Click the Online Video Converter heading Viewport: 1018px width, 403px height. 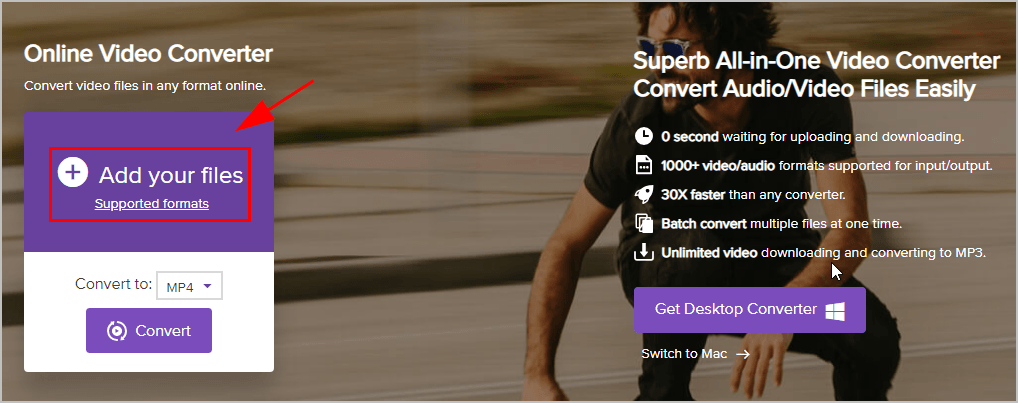pyautogui.click(x=148, y=54)
